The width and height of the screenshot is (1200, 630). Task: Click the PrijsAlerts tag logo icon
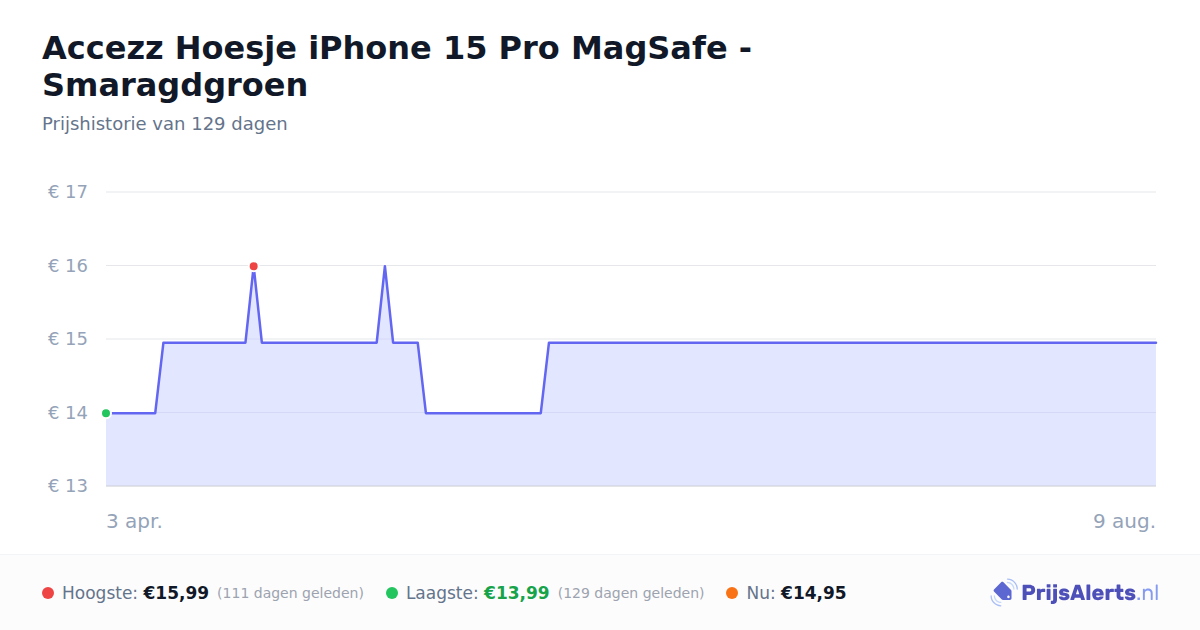pos(1003,593)
